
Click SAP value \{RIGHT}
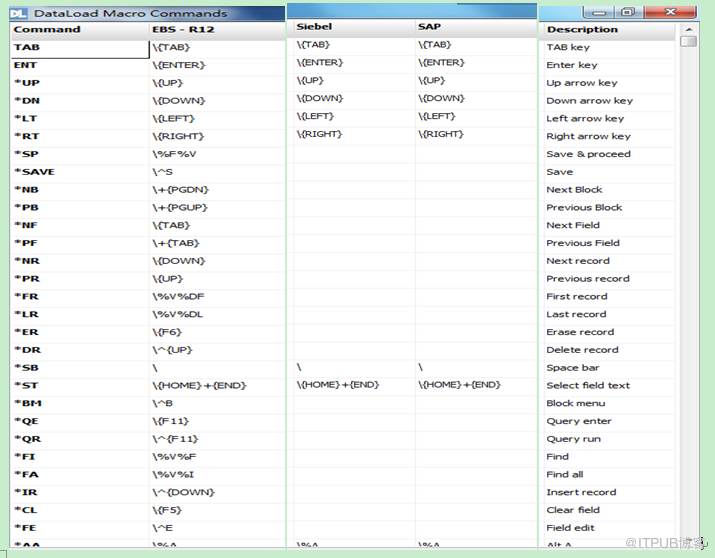441,134
